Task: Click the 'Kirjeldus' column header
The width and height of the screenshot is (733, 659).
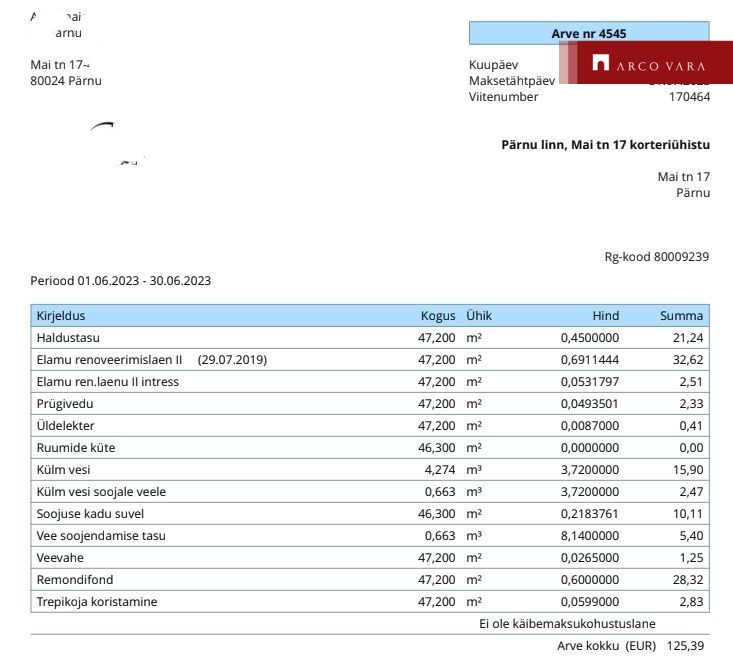Action: tap(61, 315)
